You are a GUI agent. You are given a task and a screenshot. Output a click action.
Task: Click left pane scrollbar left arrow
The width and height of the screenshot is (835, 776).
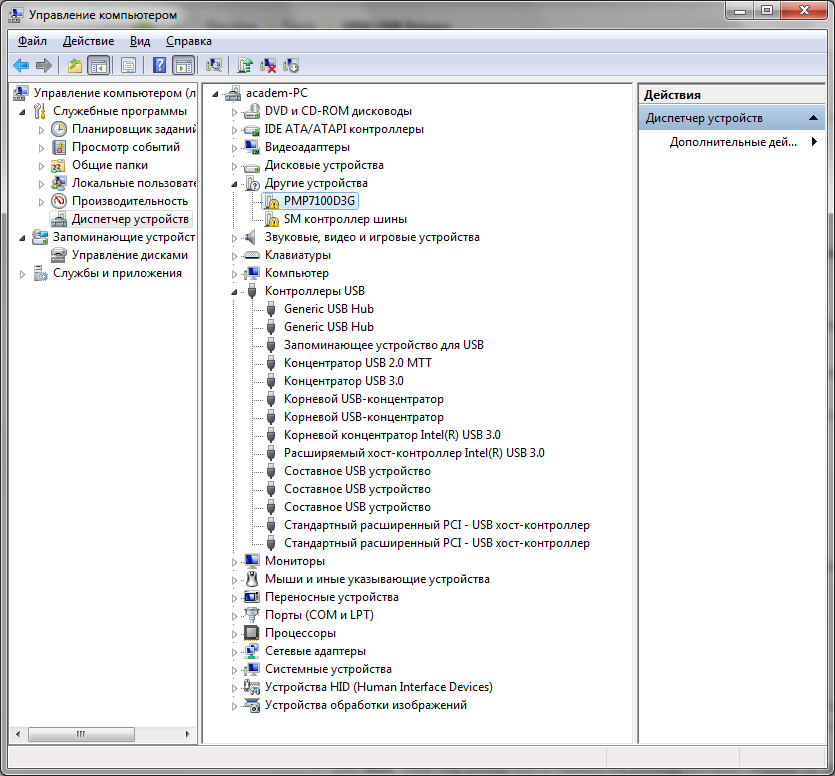[x=18, y=734]
